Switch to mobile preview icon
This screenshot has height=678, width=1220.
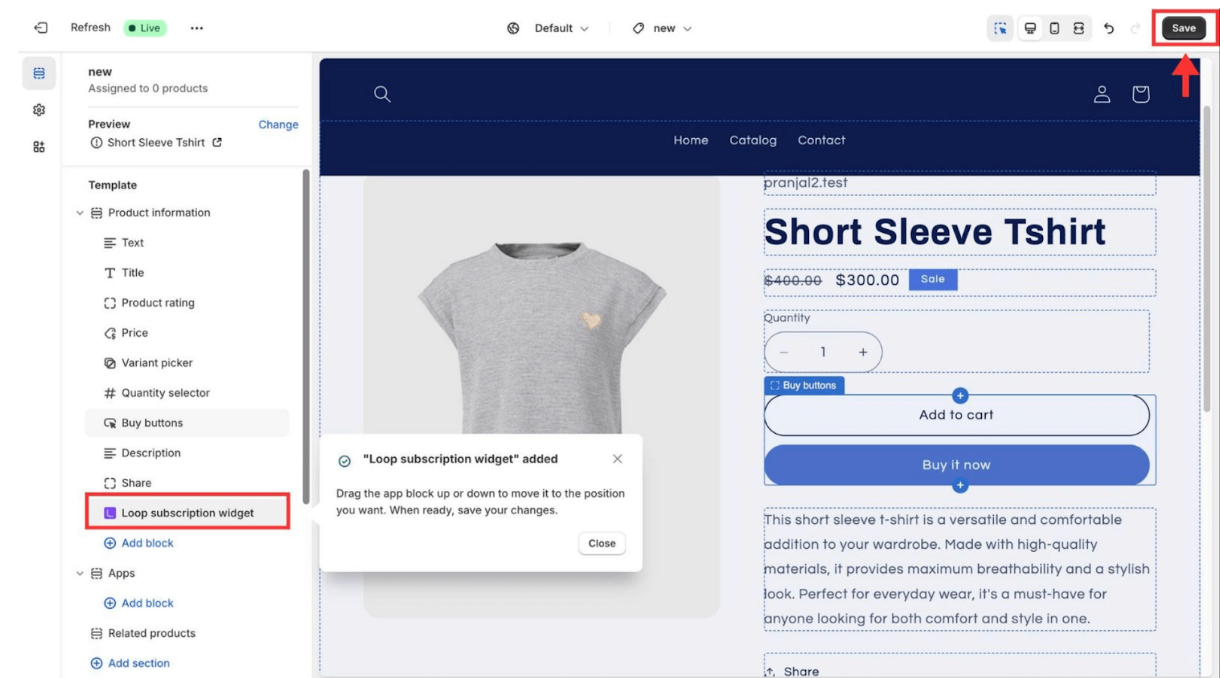click(1054, 28)
